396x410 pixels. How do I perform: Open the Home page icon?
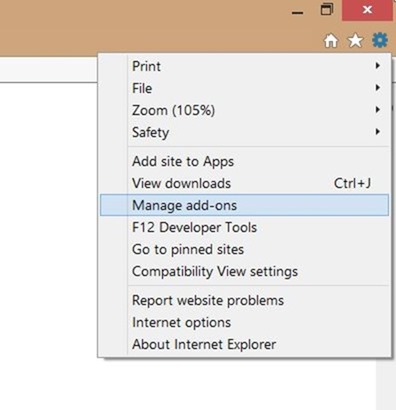[x=331, y=41]
